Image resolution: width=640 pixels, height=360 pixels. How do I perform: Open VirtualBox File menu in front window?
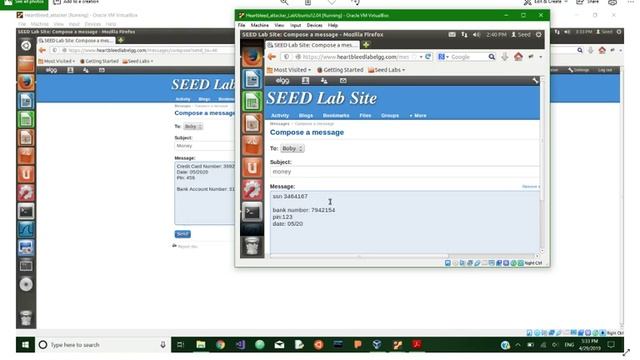point(242,25)
